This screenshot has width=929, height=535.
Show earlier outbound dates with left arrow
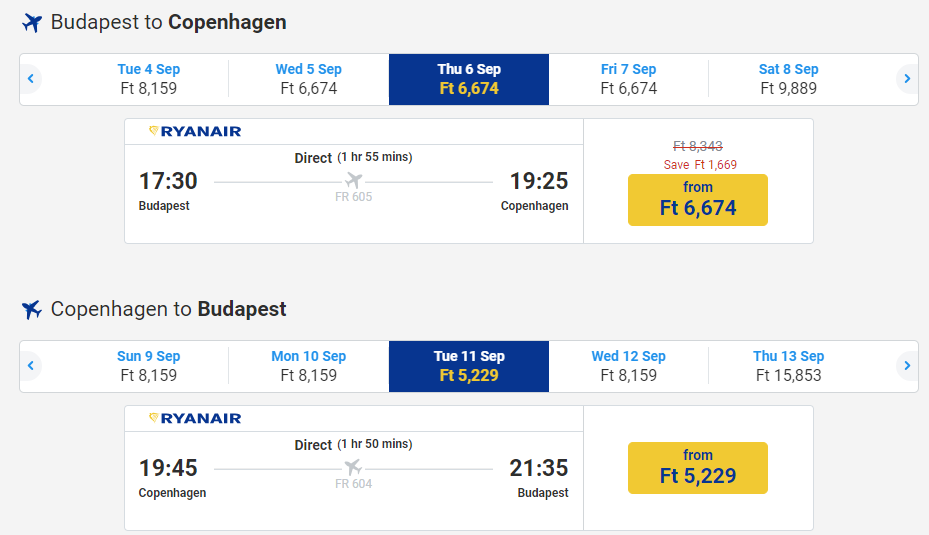[x=31, y=79]
